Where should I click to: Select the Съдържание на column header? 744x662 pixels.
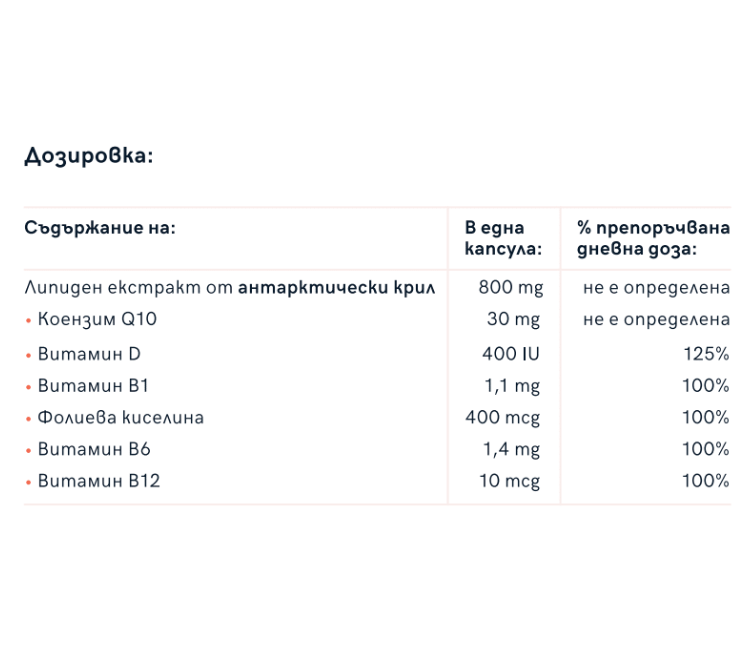[100, 228]
